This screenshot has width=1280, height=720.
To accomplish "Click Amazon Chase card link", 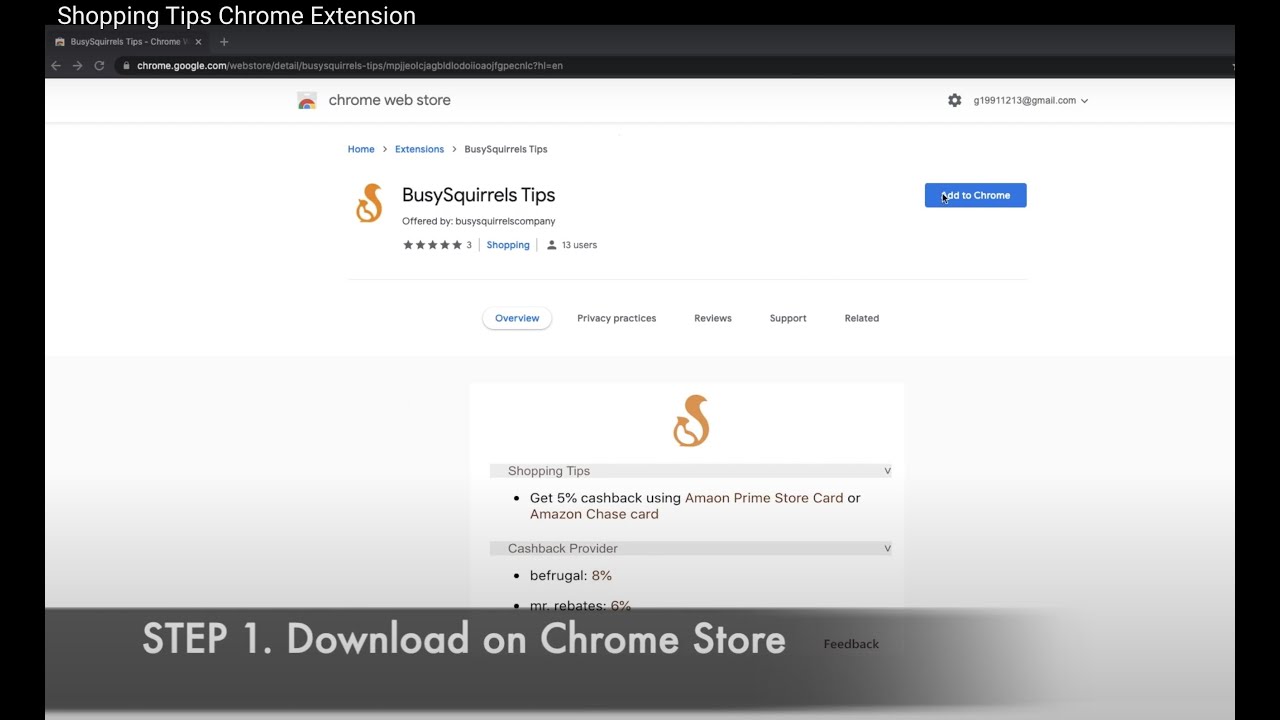I will click(x=594, y=514).
